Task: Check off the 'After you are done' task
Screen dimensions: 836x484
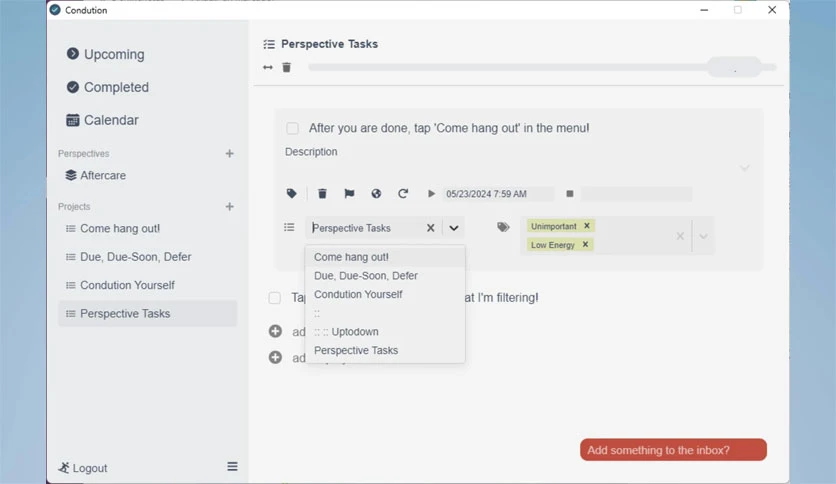Action: click(292, 128)
